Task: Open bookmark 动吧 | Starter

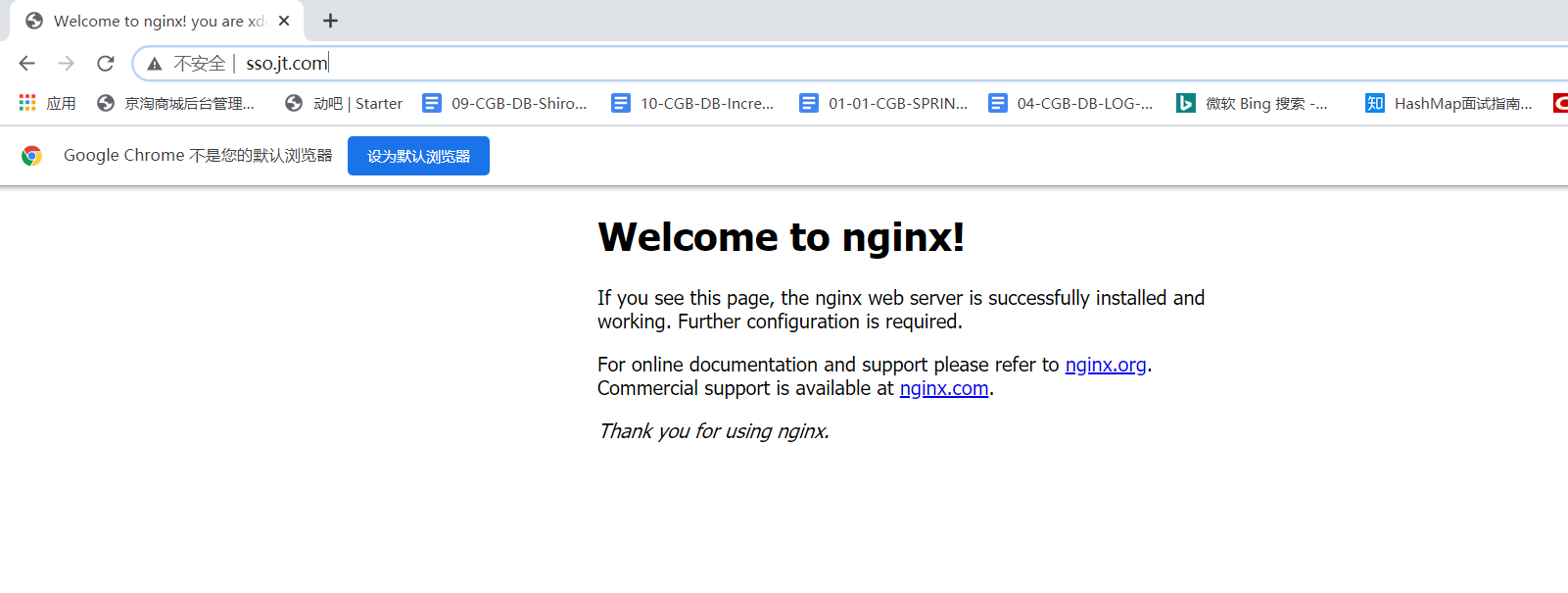Action: click(x=344, y=103)
